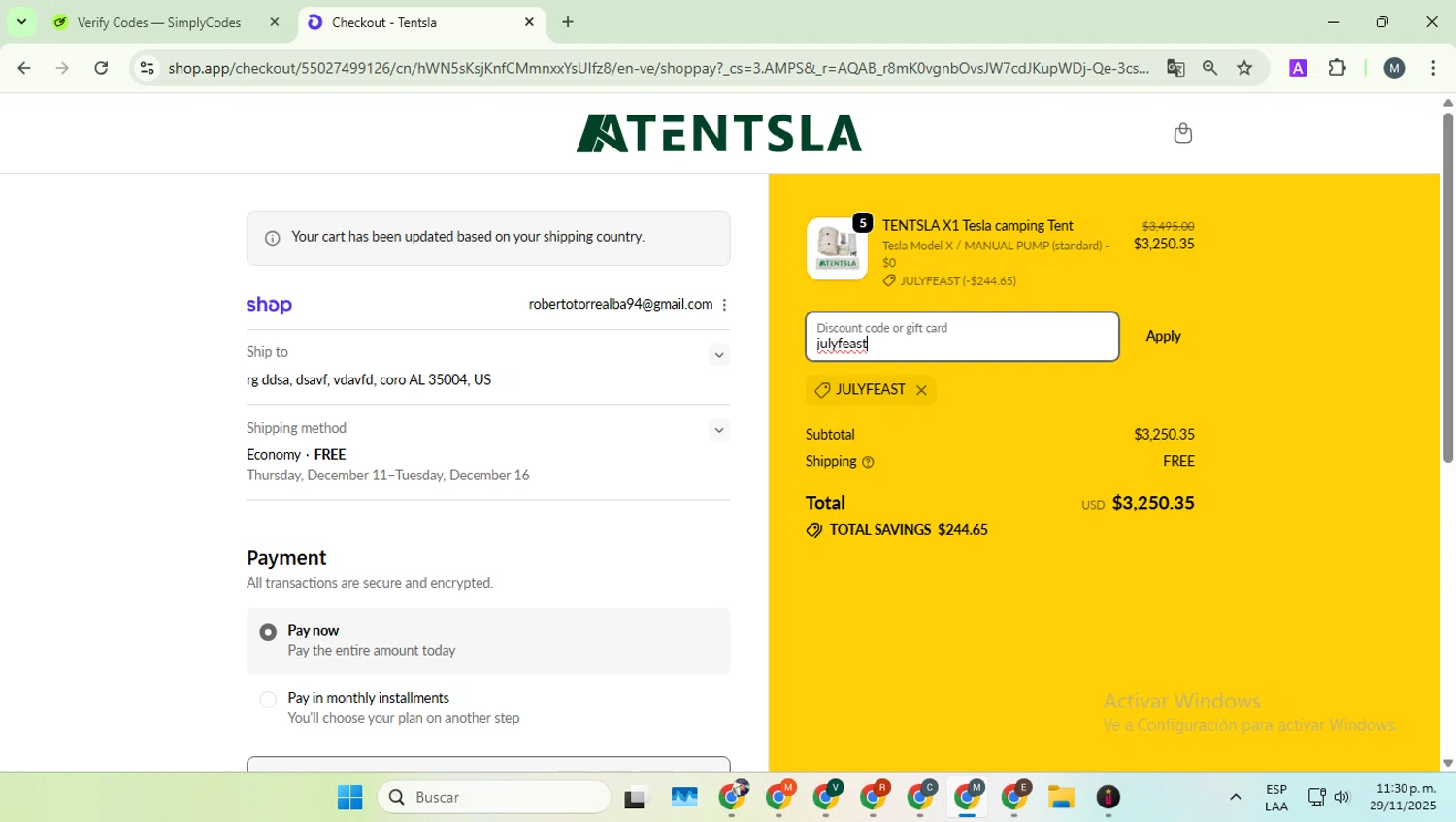Open the tab search dropdown arrow

tap(21, 21)
